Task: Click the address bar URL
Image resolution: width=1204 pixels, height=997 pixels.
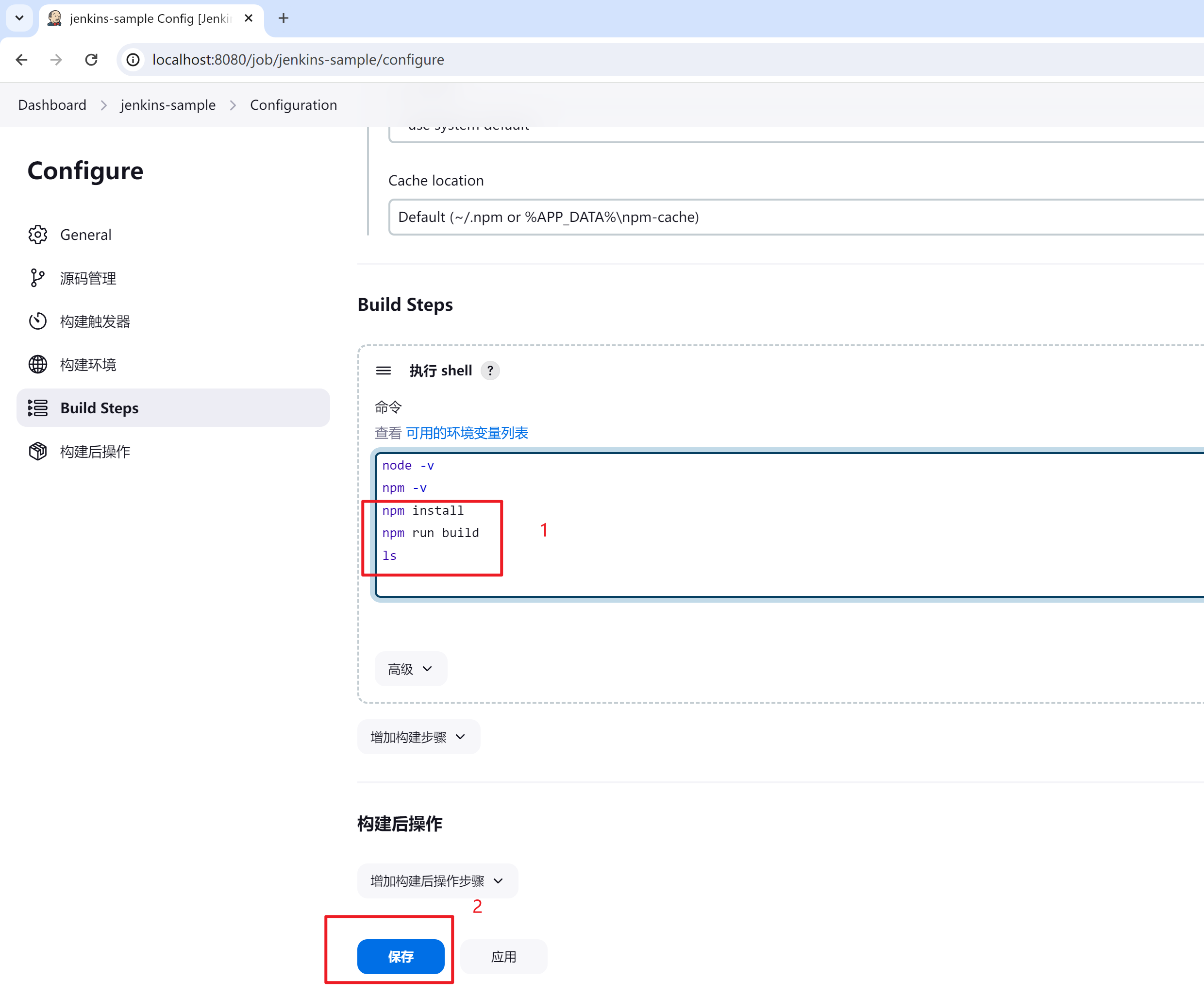Action: coord(298,60)
